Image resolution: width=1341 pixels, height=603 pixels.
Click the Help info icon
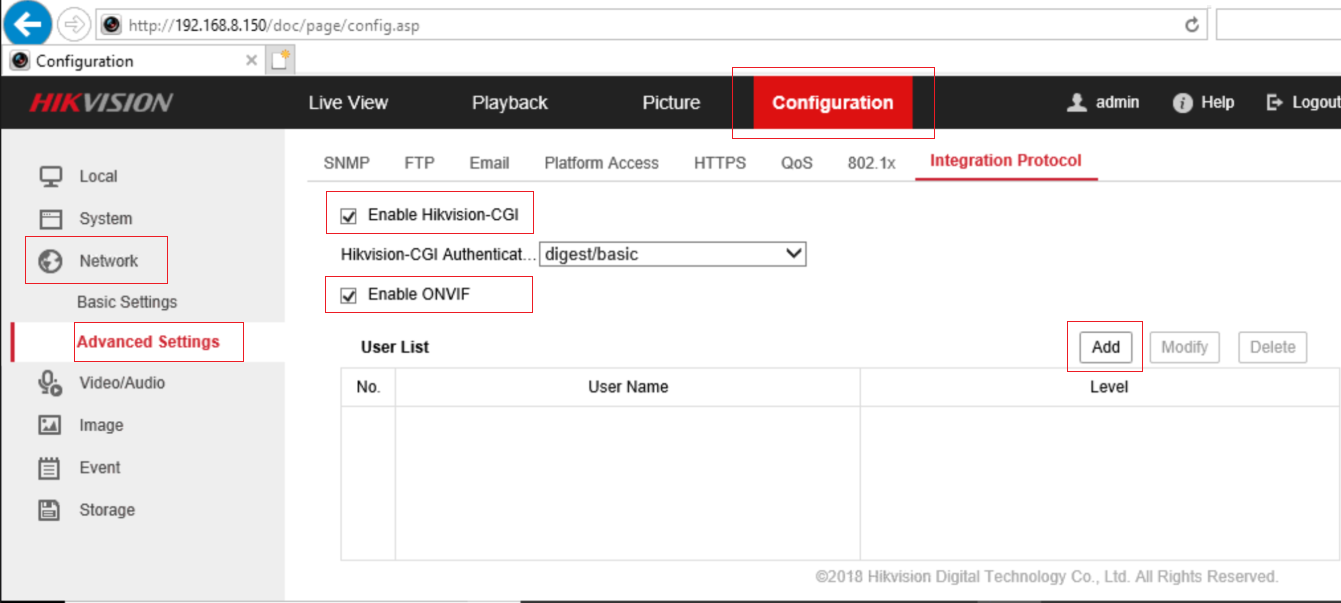click(x=1183, y=103)
